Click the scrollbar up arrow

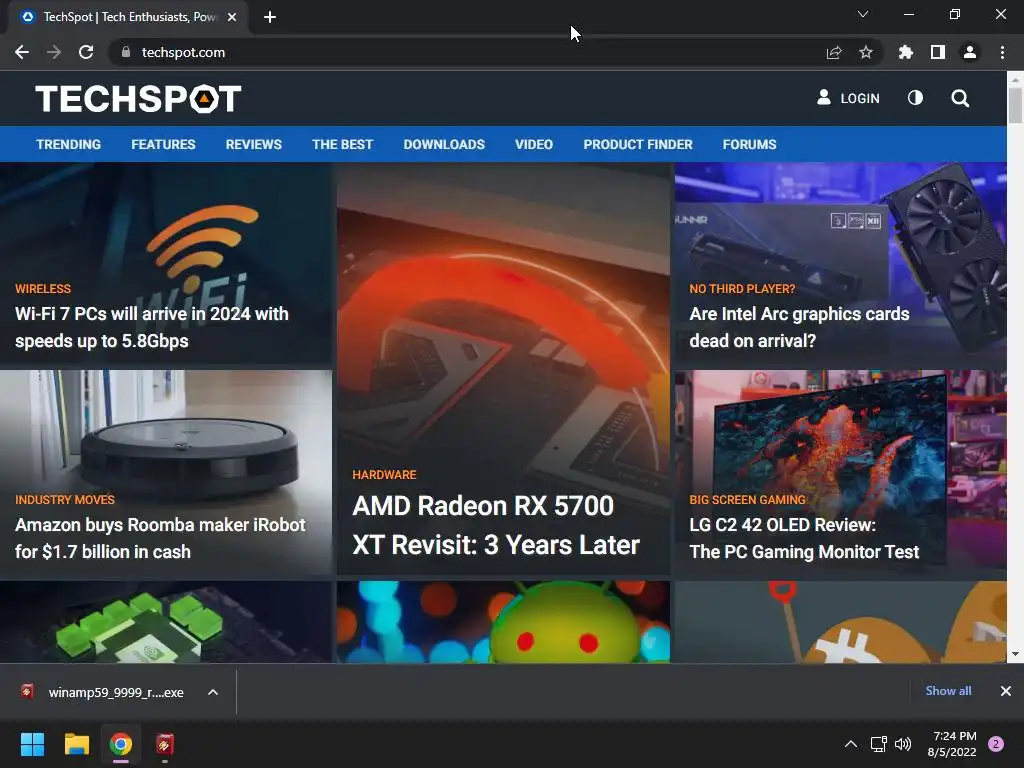point(1015,80)
